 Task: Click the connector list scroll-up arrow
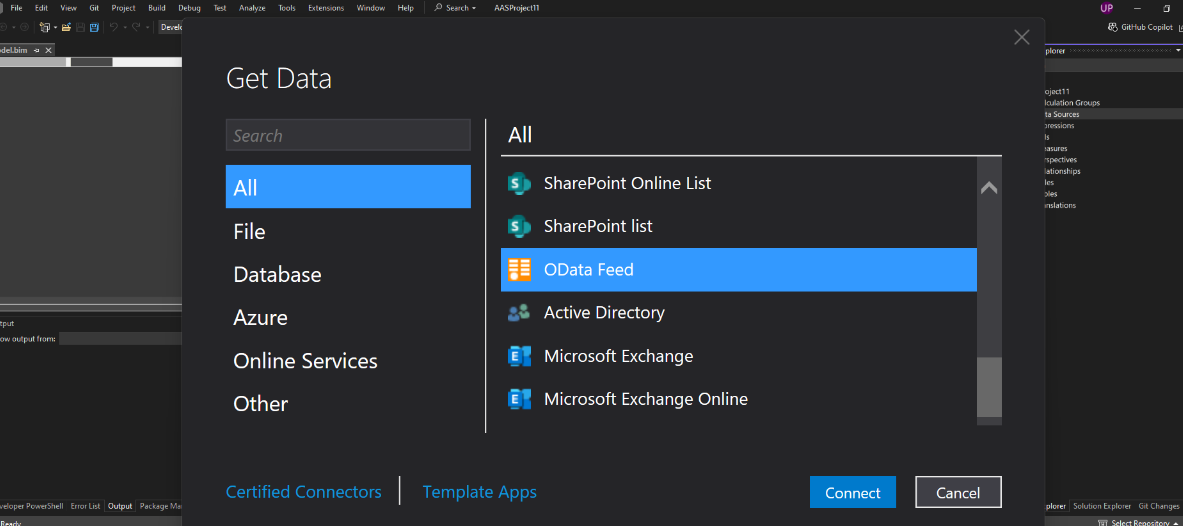click(989, 188)
